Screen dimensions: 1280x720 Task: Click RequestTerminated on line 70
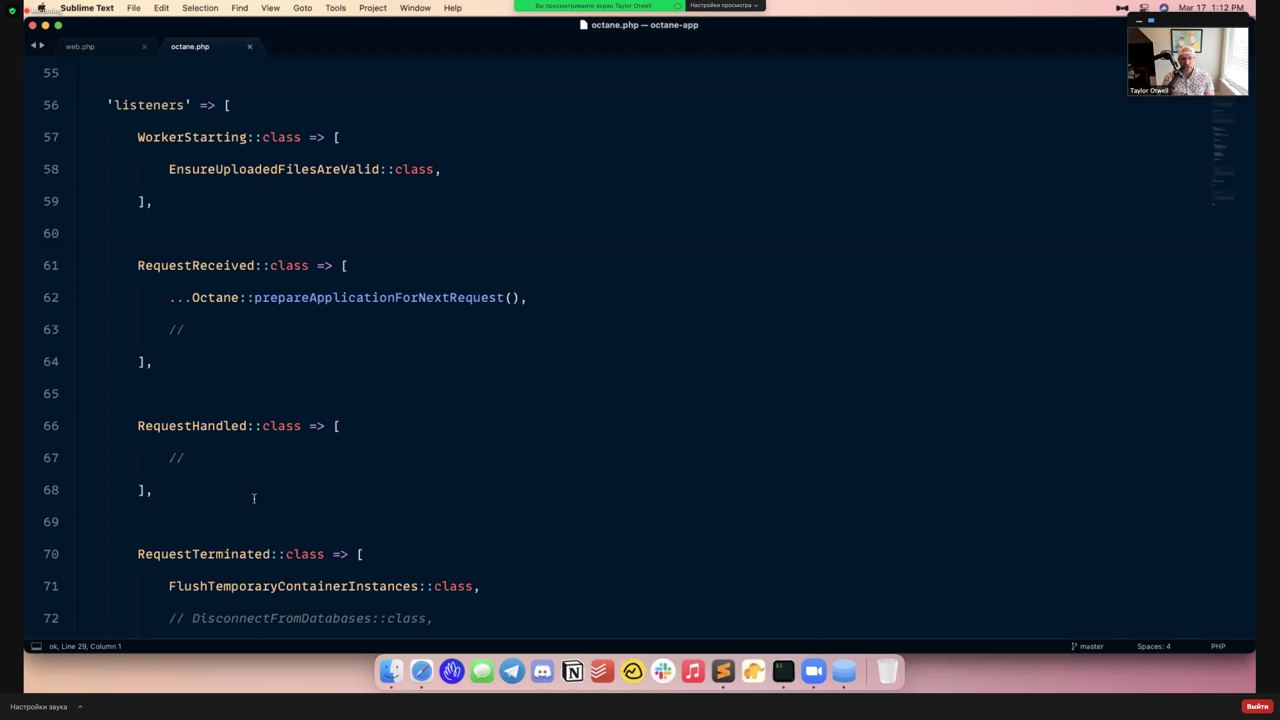click(x=204, y=554)
